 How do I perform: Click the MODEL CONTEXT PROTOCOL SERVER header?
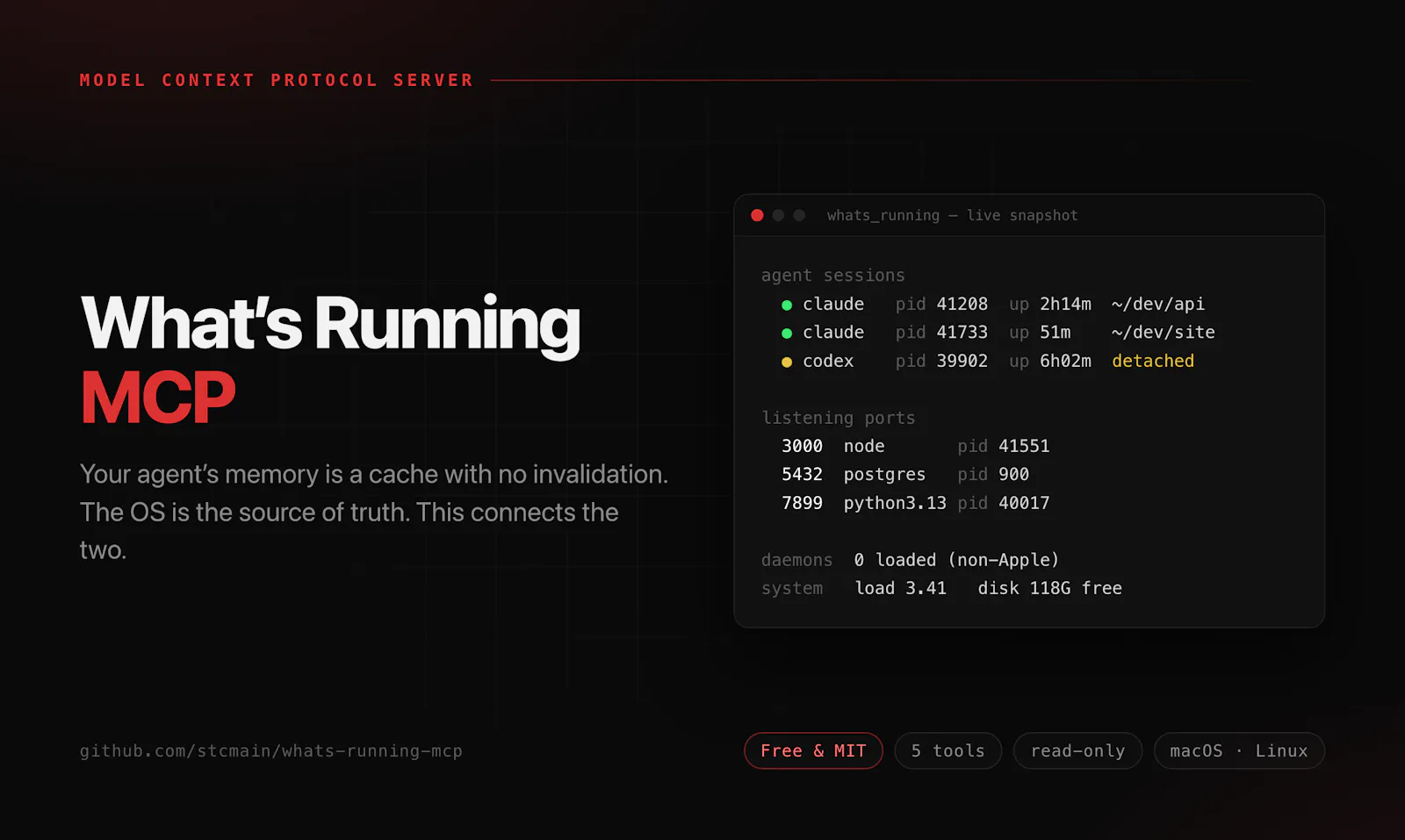(276, 80)
